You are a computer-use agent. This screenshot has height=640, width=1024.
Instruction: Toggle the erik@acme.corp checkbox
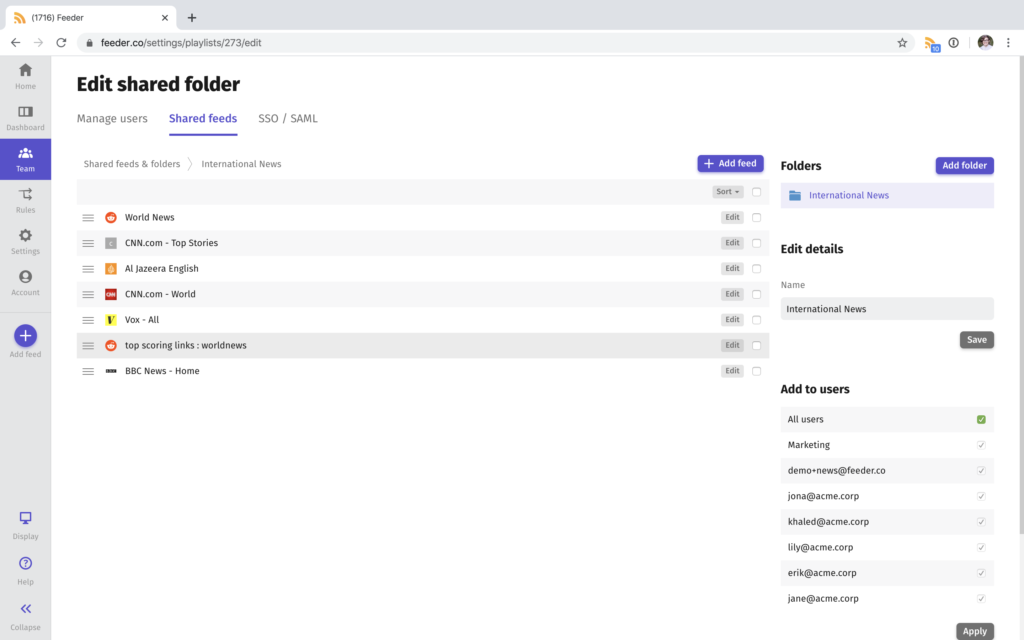tap(981, 573)
